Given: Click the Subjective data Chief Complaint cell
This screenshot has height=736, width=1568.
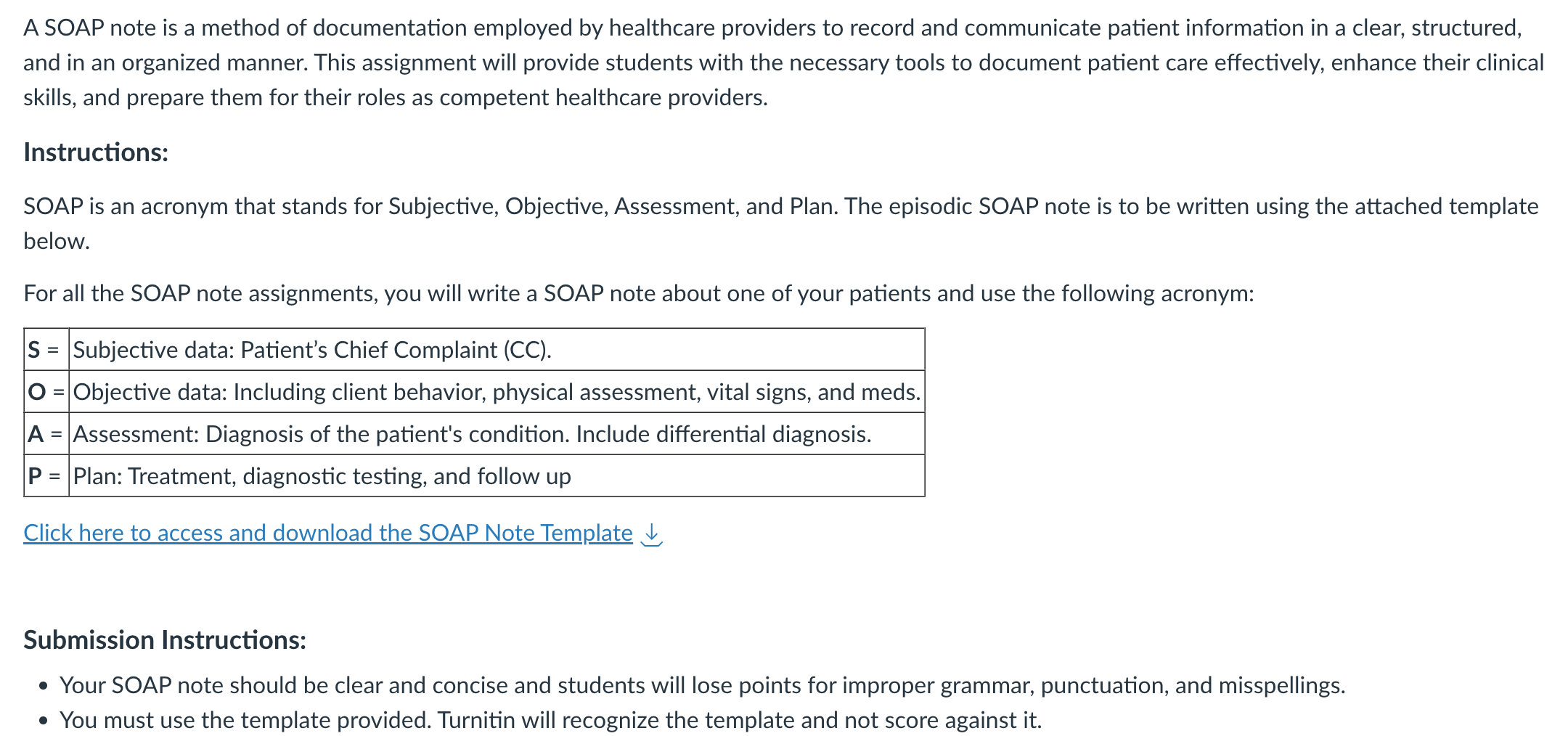Looking at the screenshot, I should (497, 350).
